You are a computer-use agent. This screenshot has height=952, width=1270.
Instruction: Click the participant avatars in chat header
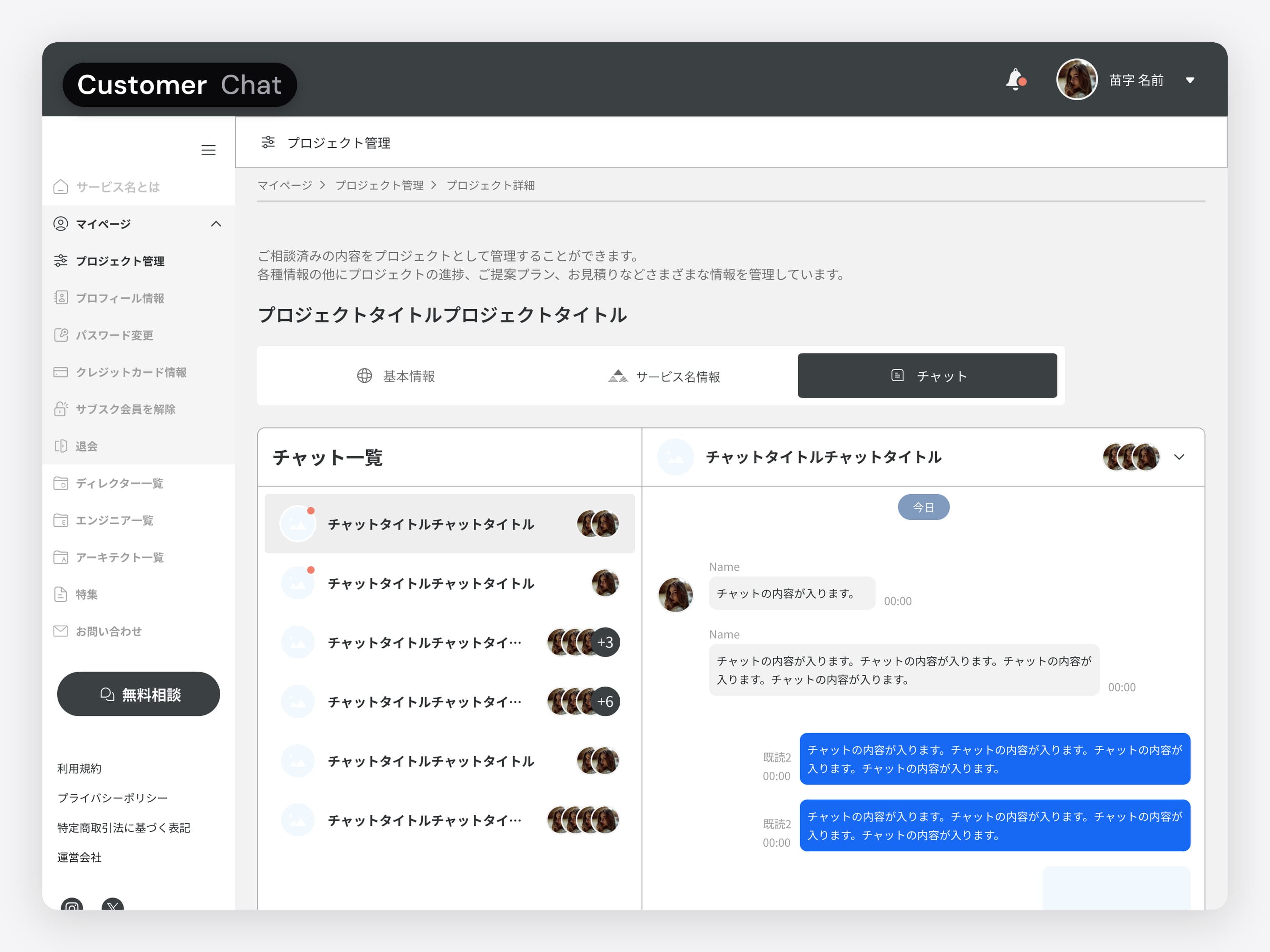point(1131,457)
